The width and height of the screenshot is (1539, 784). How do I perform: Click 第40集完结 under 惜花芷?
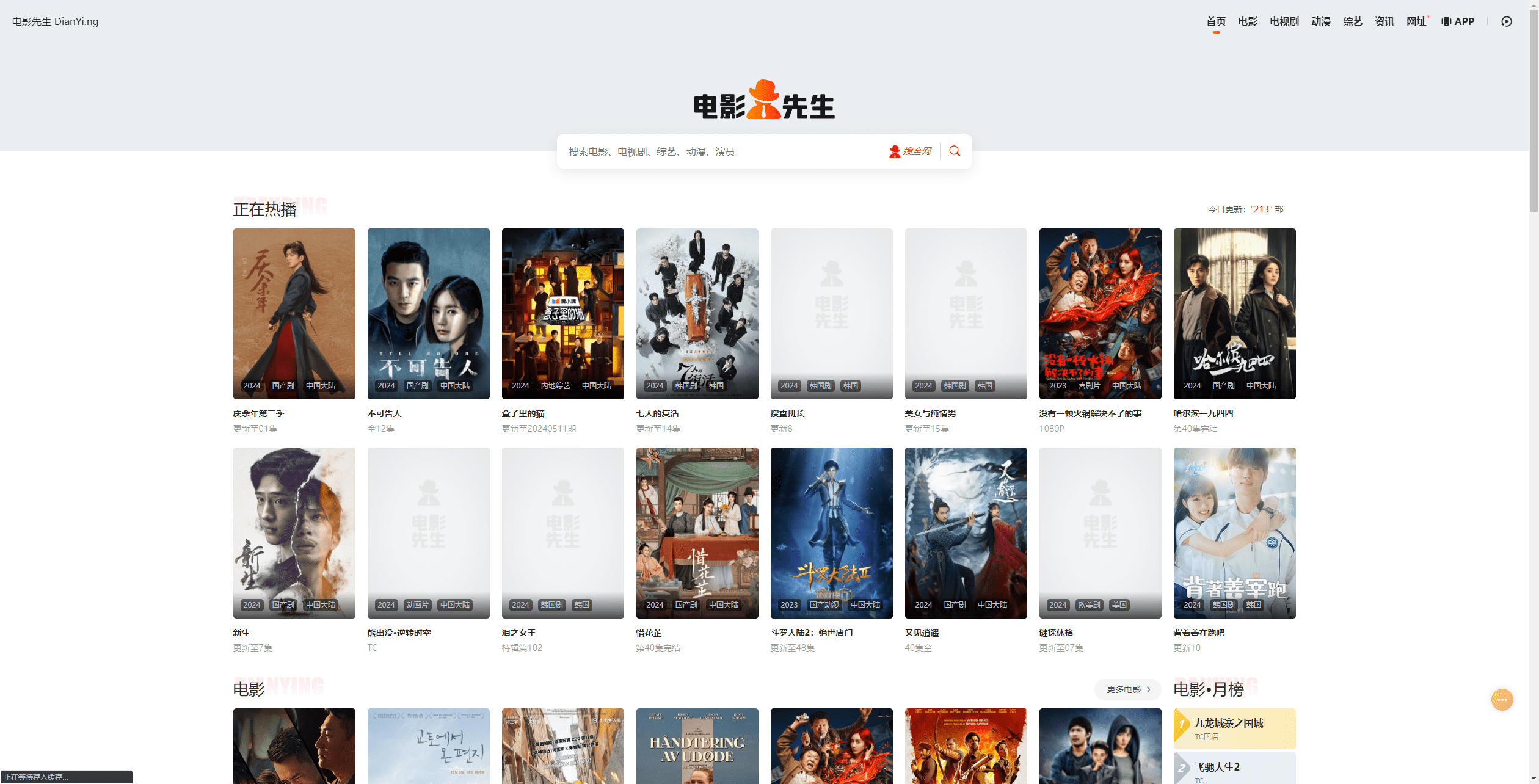tap(658, 648)
